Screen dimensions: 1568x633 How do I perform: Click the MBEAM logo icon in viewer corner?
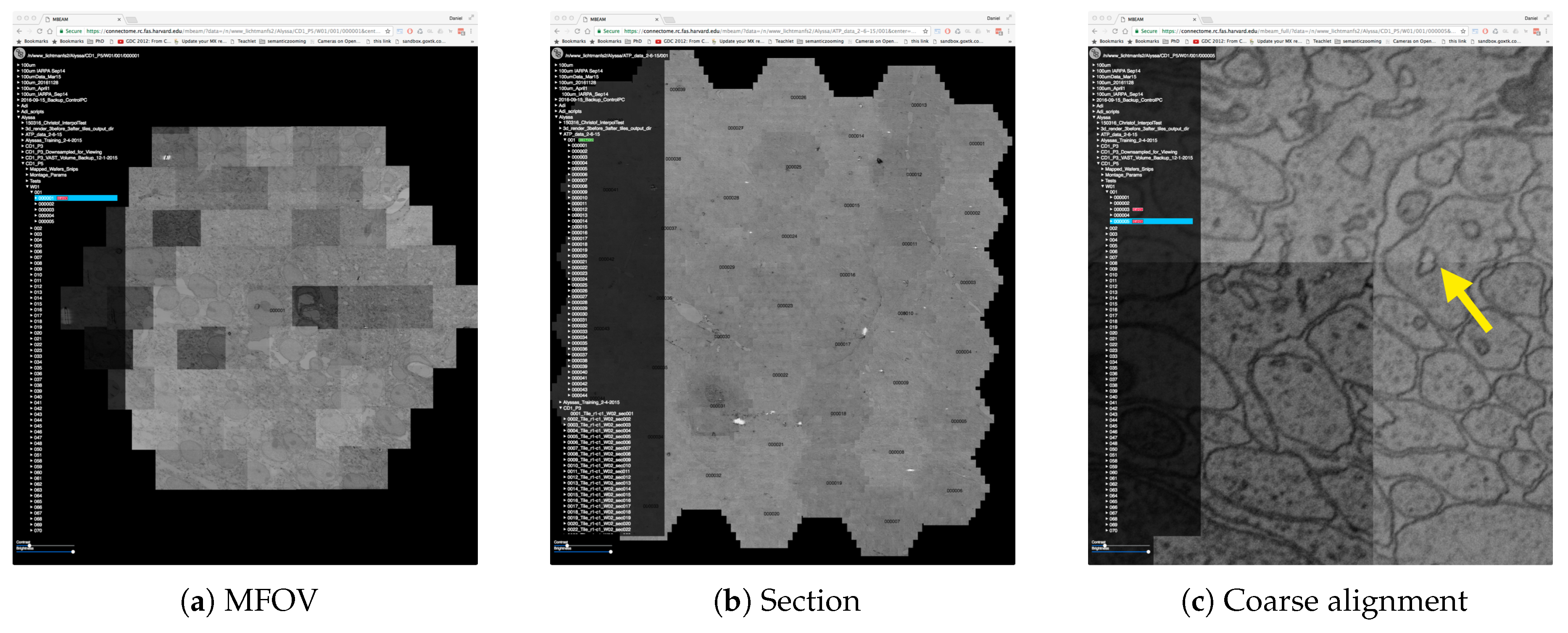click(19, 55)
